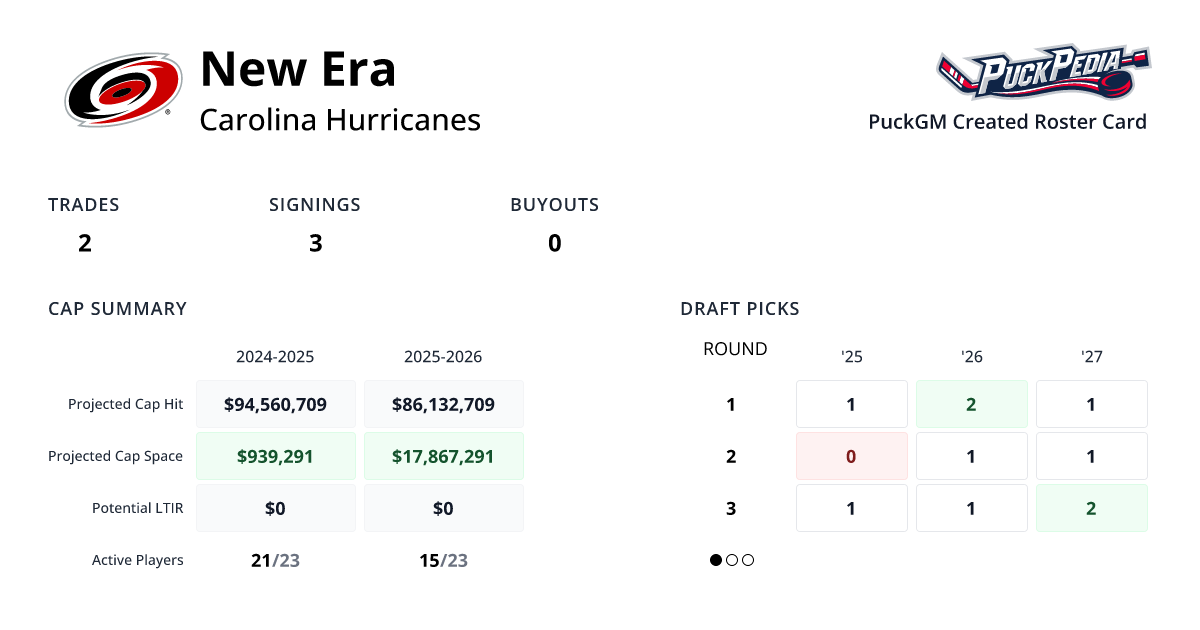
Task: Click the green round 1 '26 pick cell
Action: (971, 404)
